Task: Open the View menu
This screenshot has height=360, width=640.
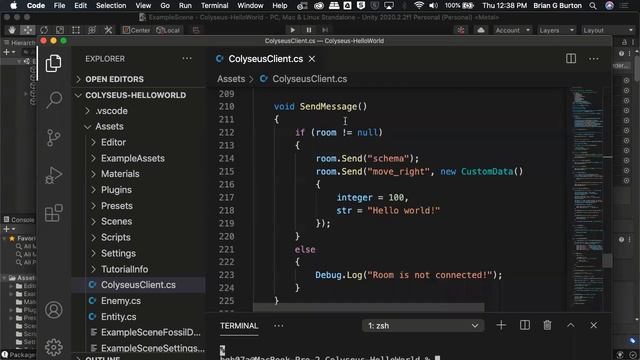Action: coord(143,5)
